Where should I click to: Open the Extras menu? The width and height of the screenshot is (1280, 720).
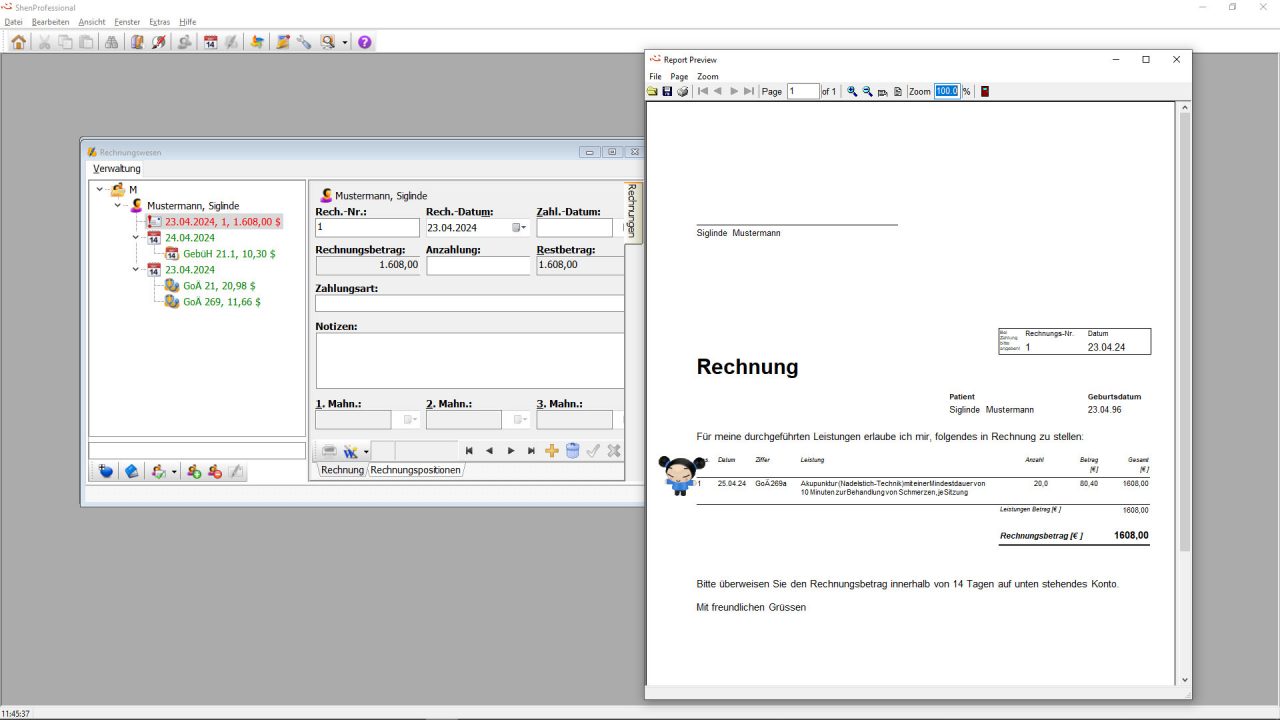[159, 22]
